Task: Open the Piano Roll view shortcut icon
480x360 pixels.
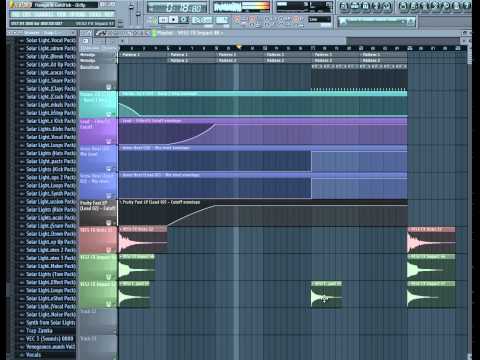Action: 365,6
